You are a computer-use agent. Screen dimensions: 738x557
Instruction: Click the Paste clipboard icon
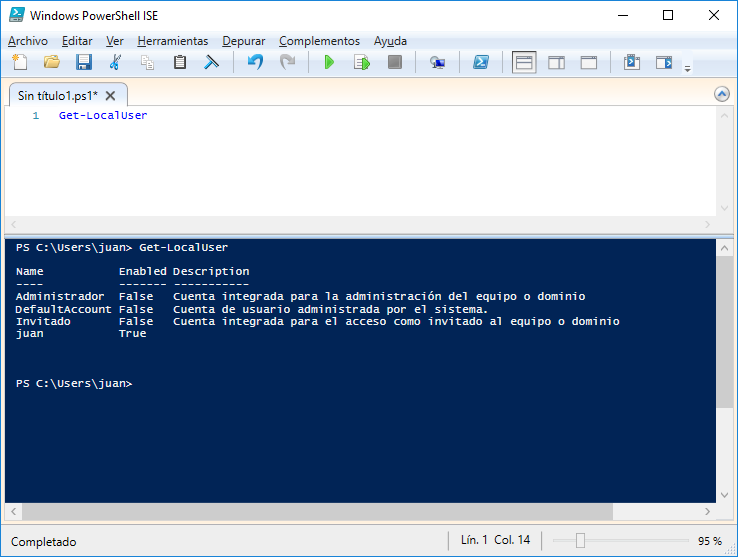[x=180, y=62]
